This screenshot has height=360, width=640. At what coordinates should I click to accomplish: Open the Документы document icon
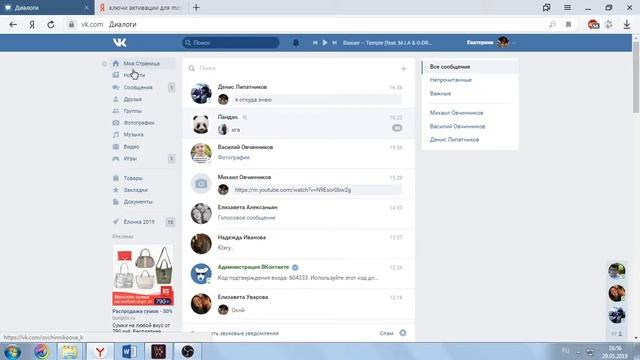pos(116,202)
